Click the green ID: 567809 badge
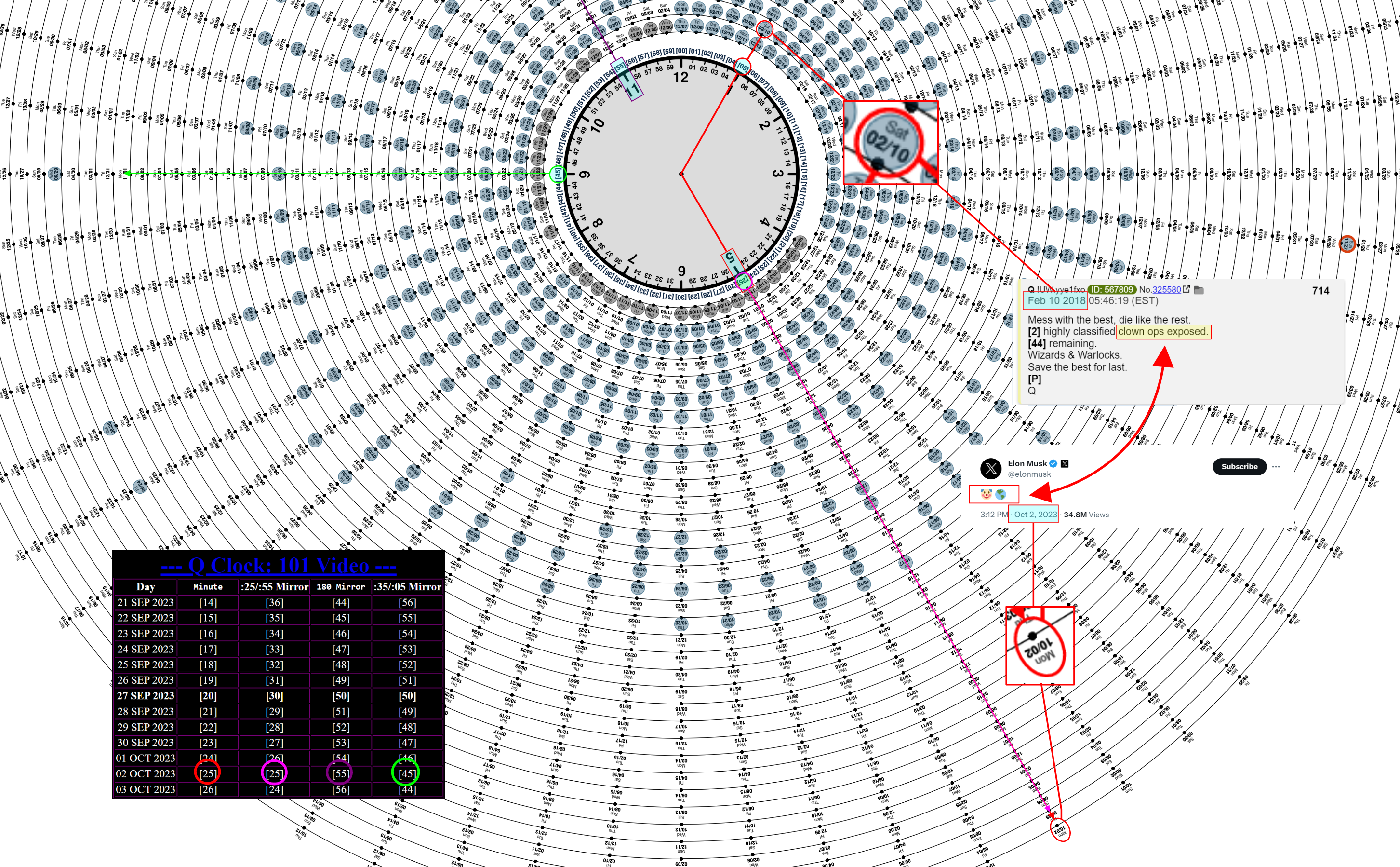 coord(1112,290)
